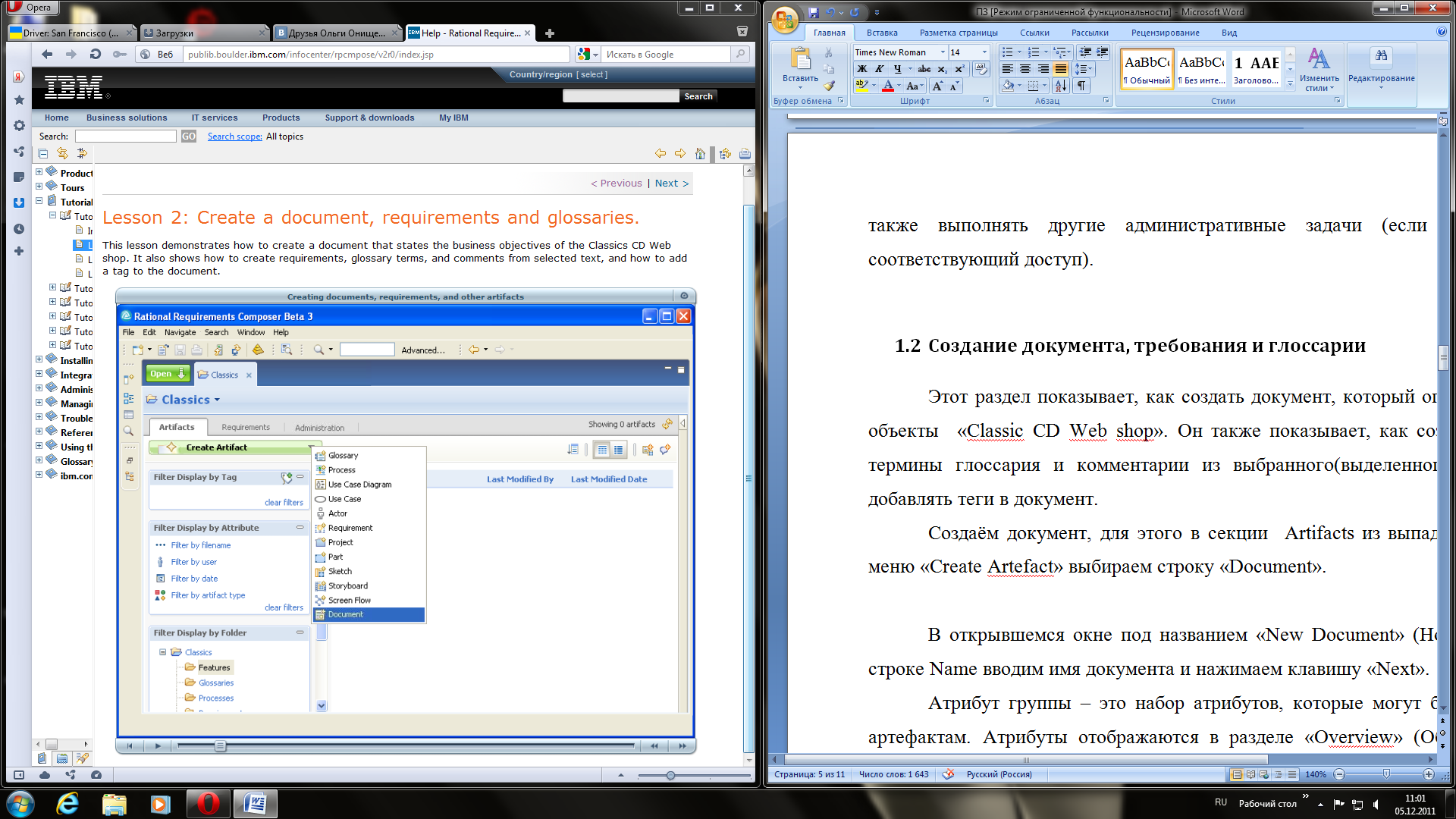Click the red font color button
Screen dimensions: 1456x819
click(x=888, y=86)
